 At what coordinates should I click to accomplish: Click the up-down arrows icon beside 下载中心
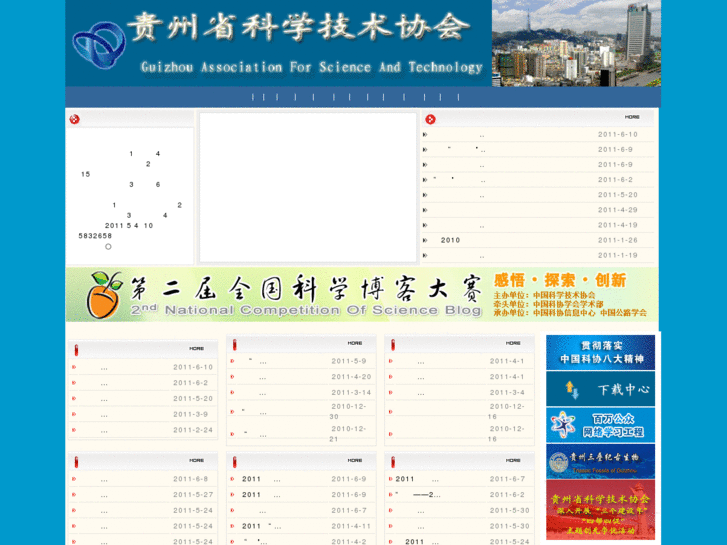click(x=572, y=390)
